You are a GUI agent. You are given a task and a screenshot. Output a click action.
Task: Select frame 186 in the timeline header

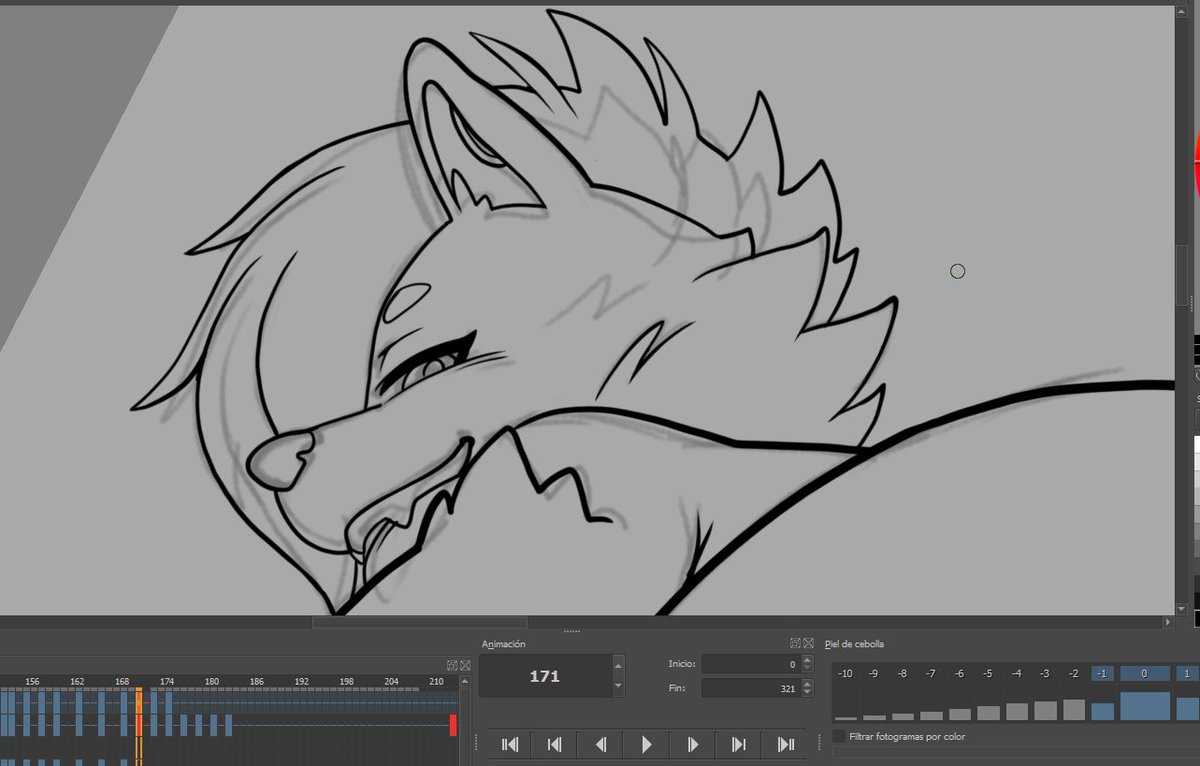257,681
